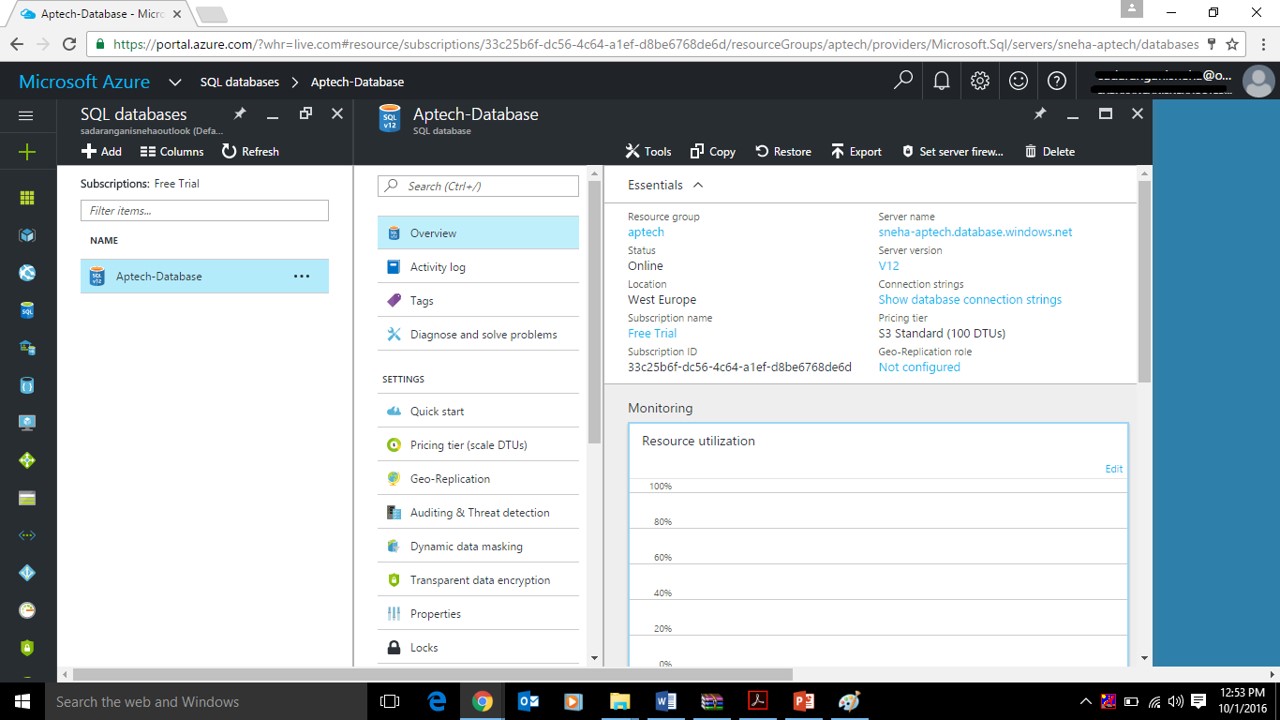Click Copy database command
Image resolution: width=1280 pixels, height=720 pixels.
click(x=712, y=151)
